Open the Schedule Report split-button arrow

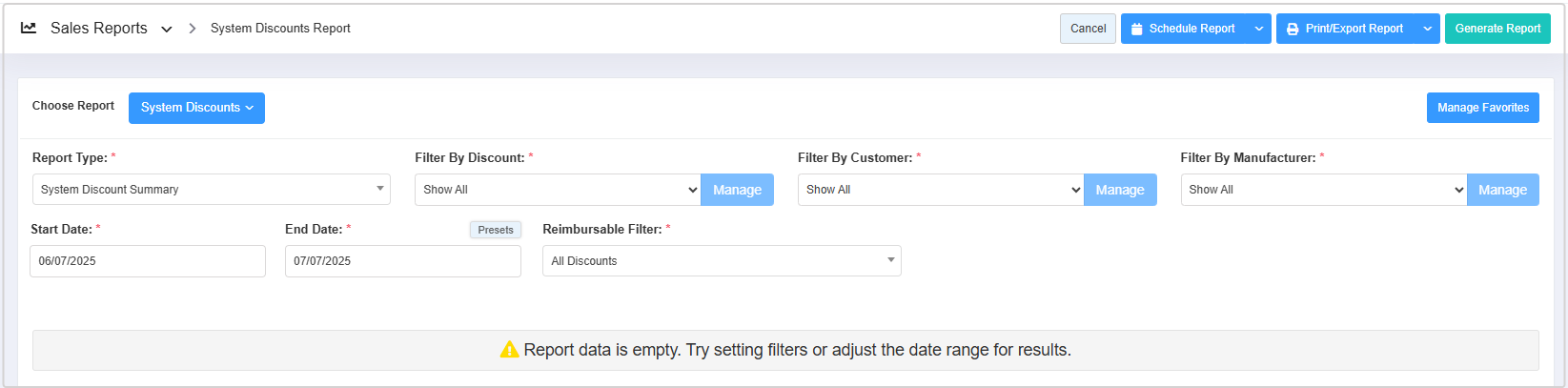tap(1258, 29)
